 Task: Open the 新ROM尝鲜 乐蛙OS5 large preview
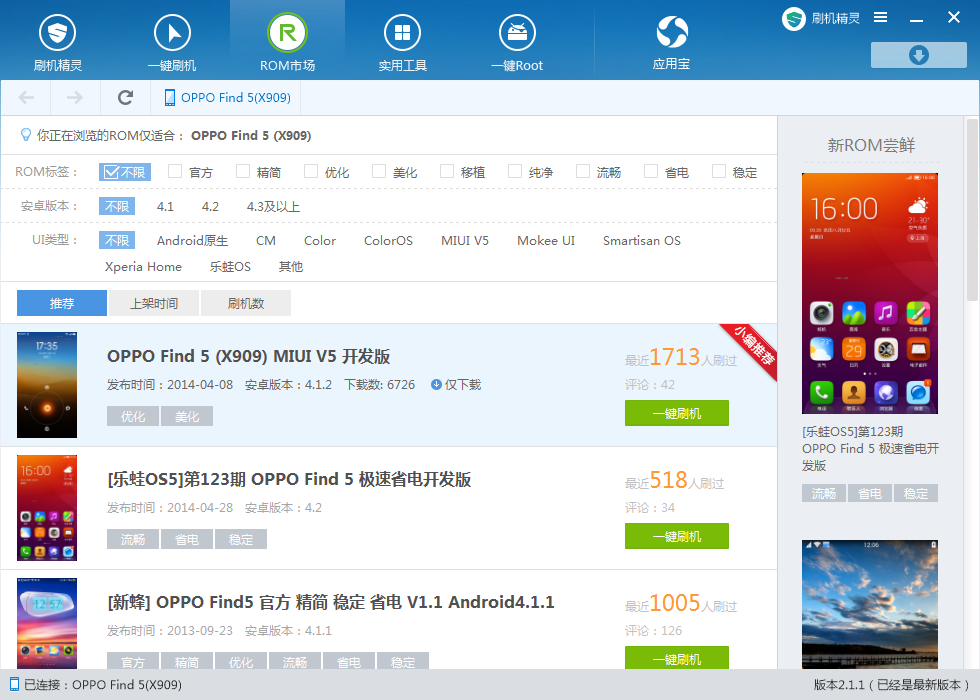click(x=870, y=294)
